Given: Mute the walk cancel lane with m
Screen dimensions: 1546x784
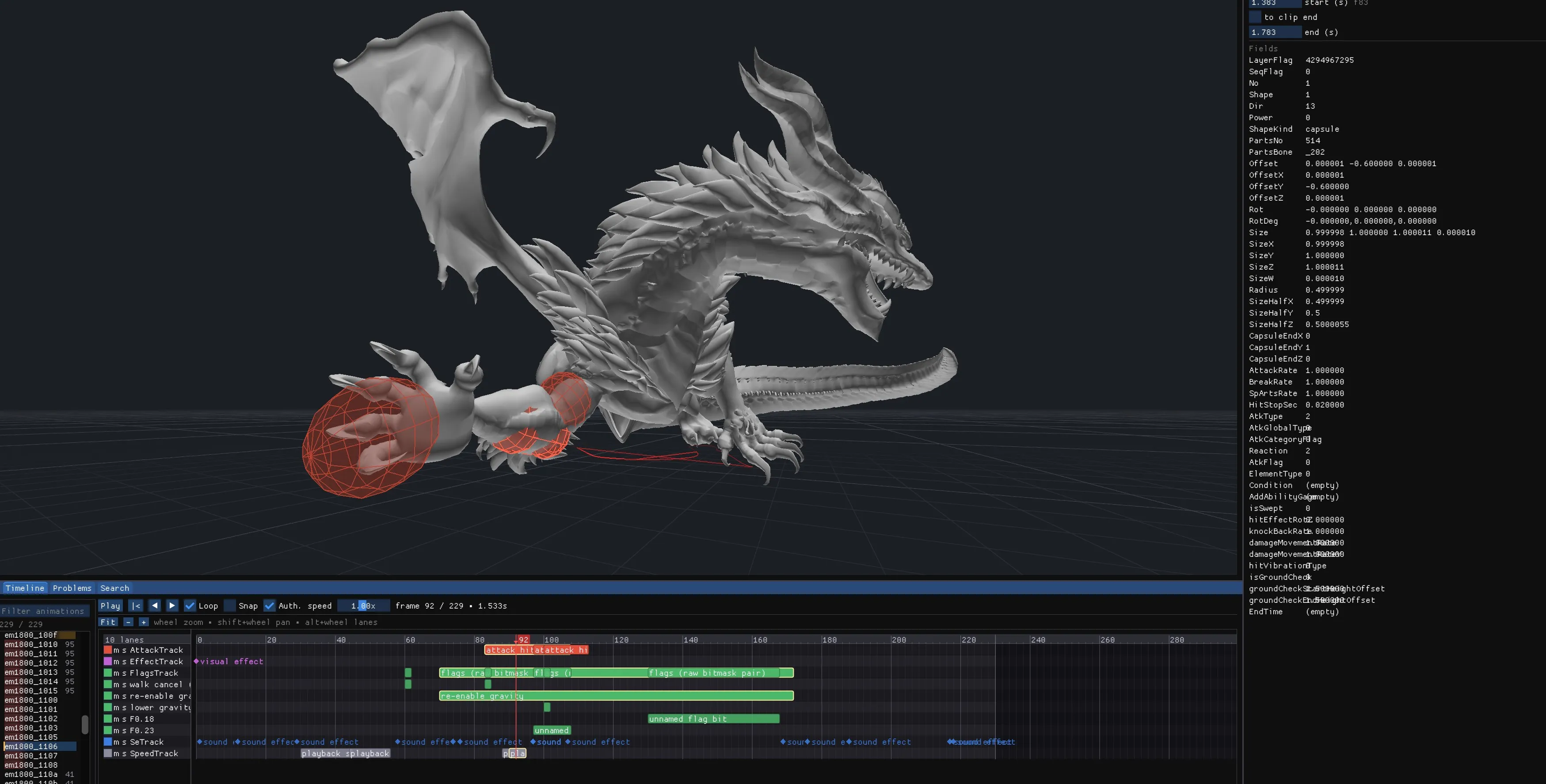Looking at the screenshot, I should pyautogui.click(x=116, y=685).
